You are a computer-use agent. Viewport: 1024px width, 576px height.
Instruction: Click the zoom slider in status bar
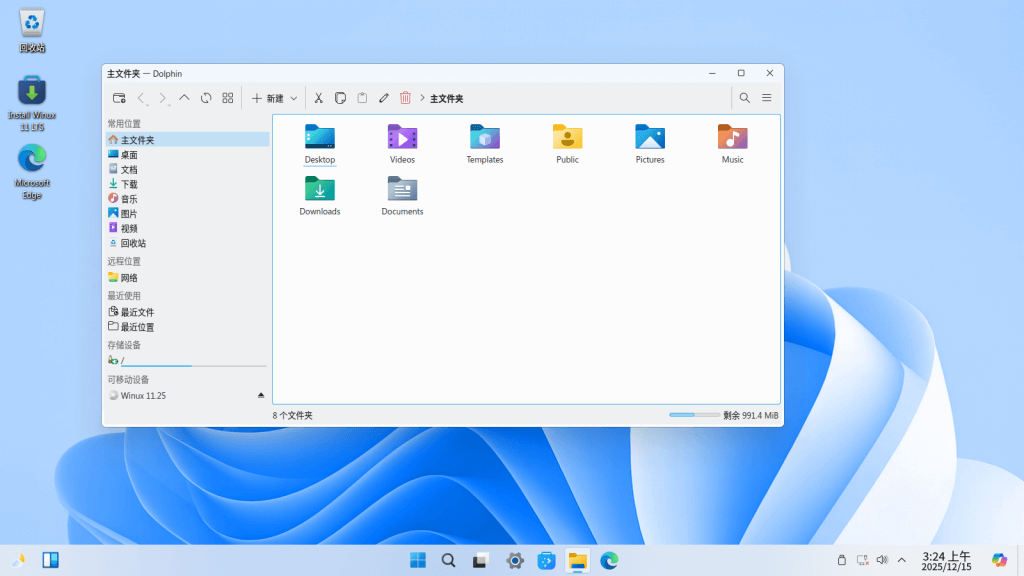(x=694, y=415)
